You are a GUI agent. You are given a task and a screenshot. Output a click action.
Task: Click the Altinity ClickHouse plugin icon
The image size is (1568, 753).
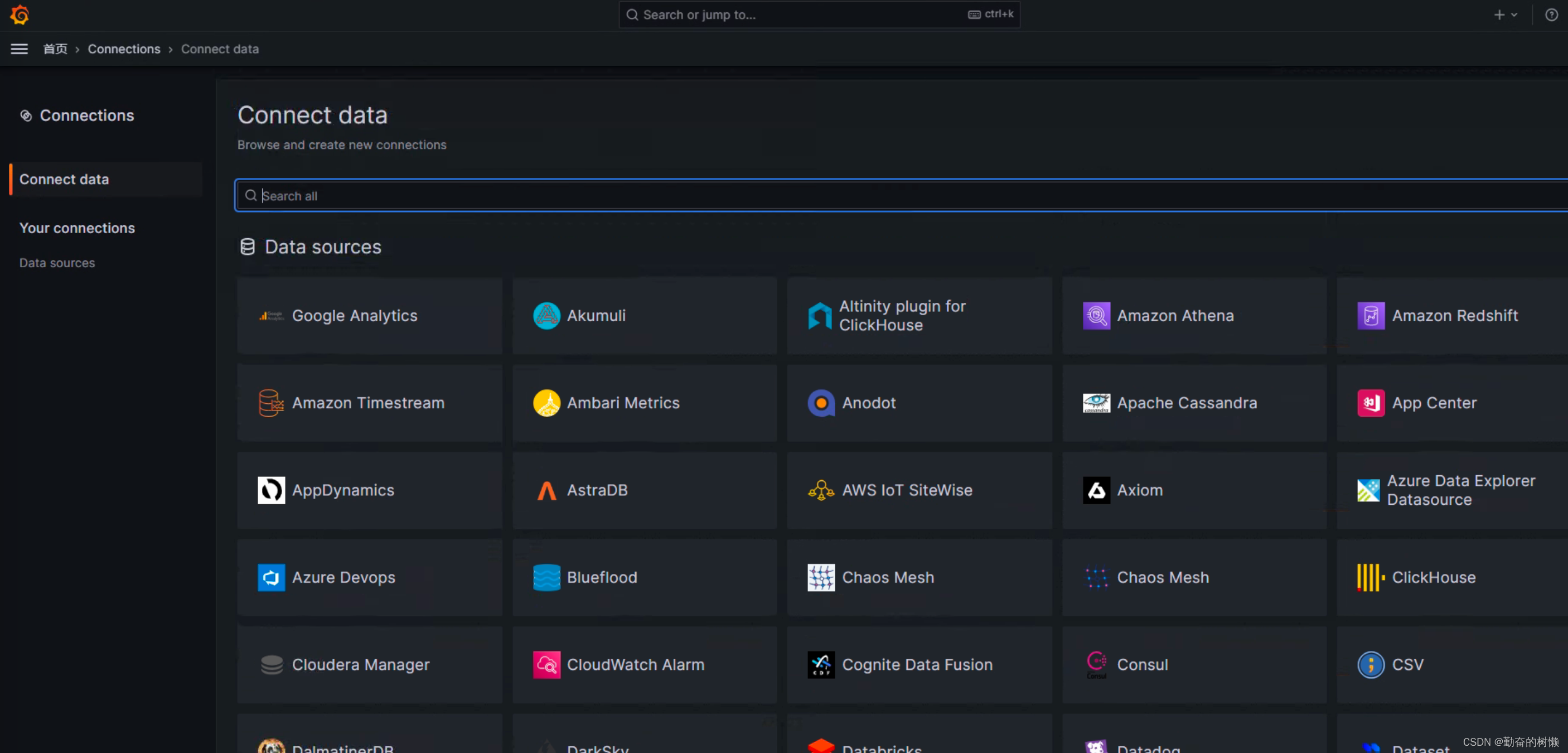click(820, 316)
